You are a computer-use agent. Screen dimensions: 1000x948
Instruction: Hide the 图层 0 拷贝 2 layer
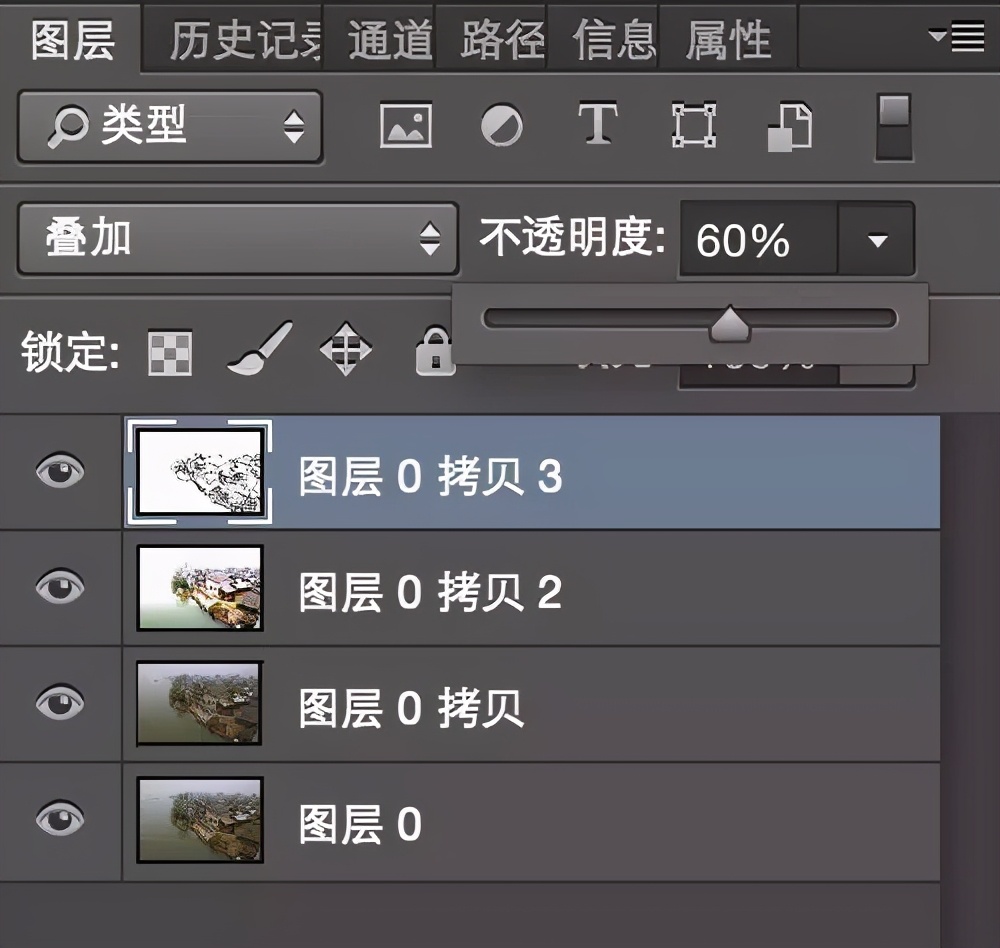click(x=60, y=586)
